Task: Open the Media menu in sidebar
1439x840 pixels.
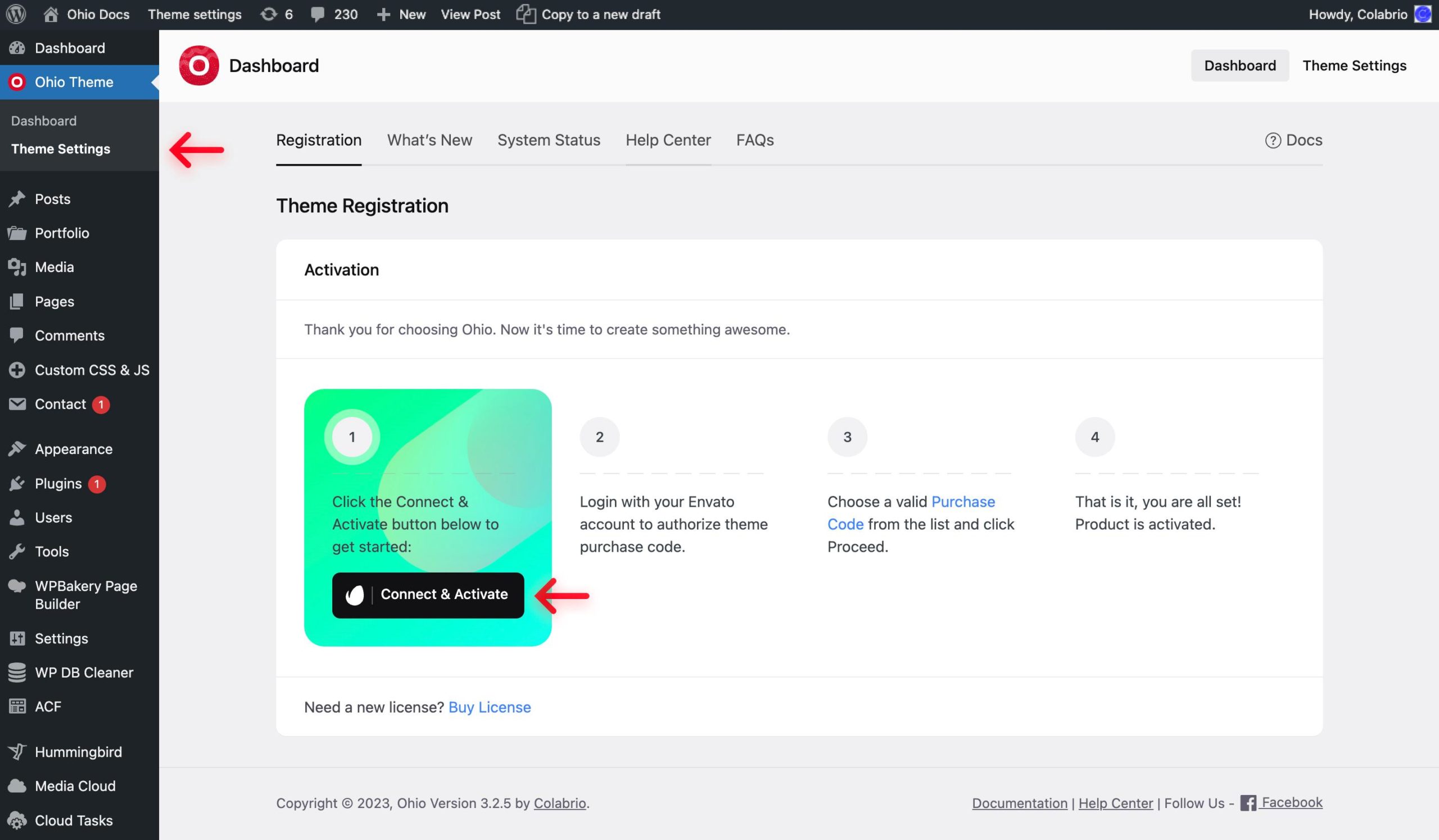Action: [x=55, y=267]
